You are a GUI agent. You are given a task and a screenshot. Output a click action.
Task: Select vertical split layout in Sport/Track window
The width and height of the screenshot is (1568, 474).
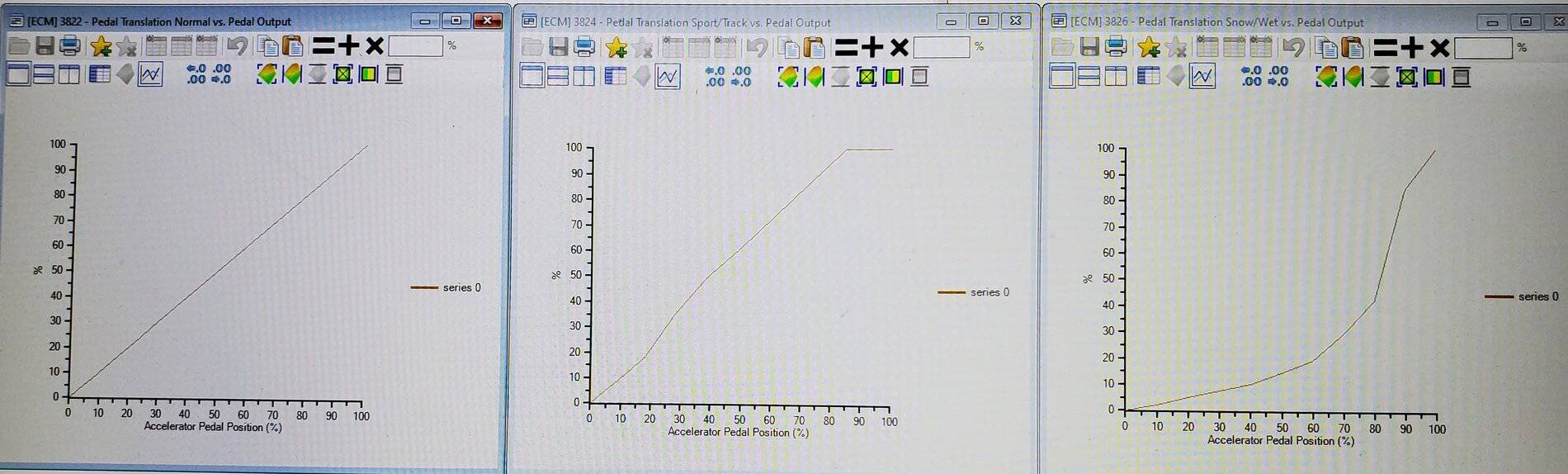[584, 77]
